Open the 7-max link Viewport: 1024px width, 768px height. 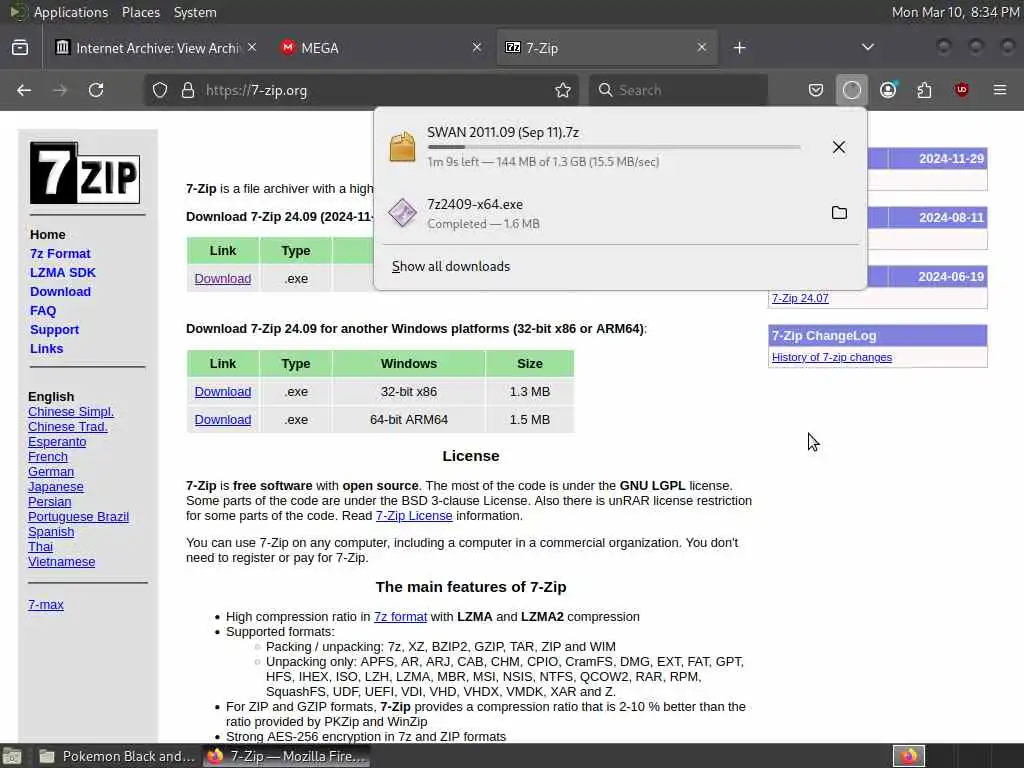coord(46,605)
